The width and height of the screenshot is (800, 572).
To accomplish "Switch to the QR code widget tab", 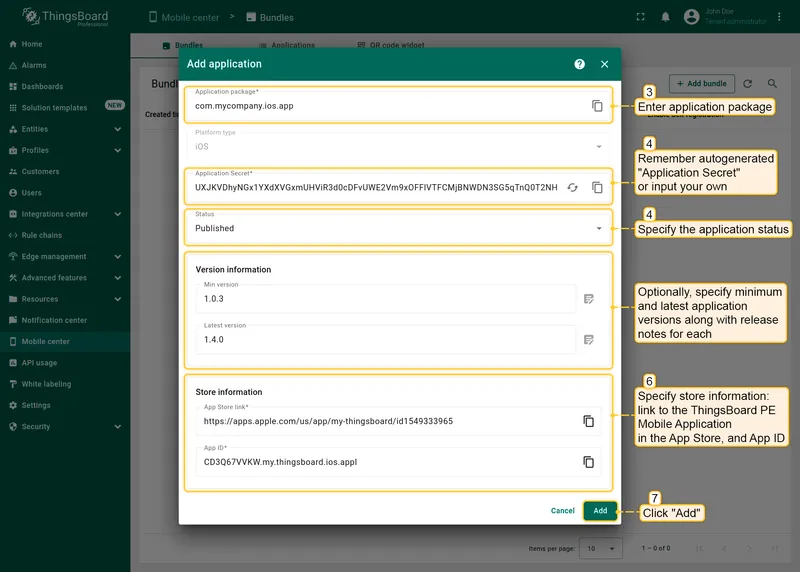I will pyautogui.click(x=391, y=45).
